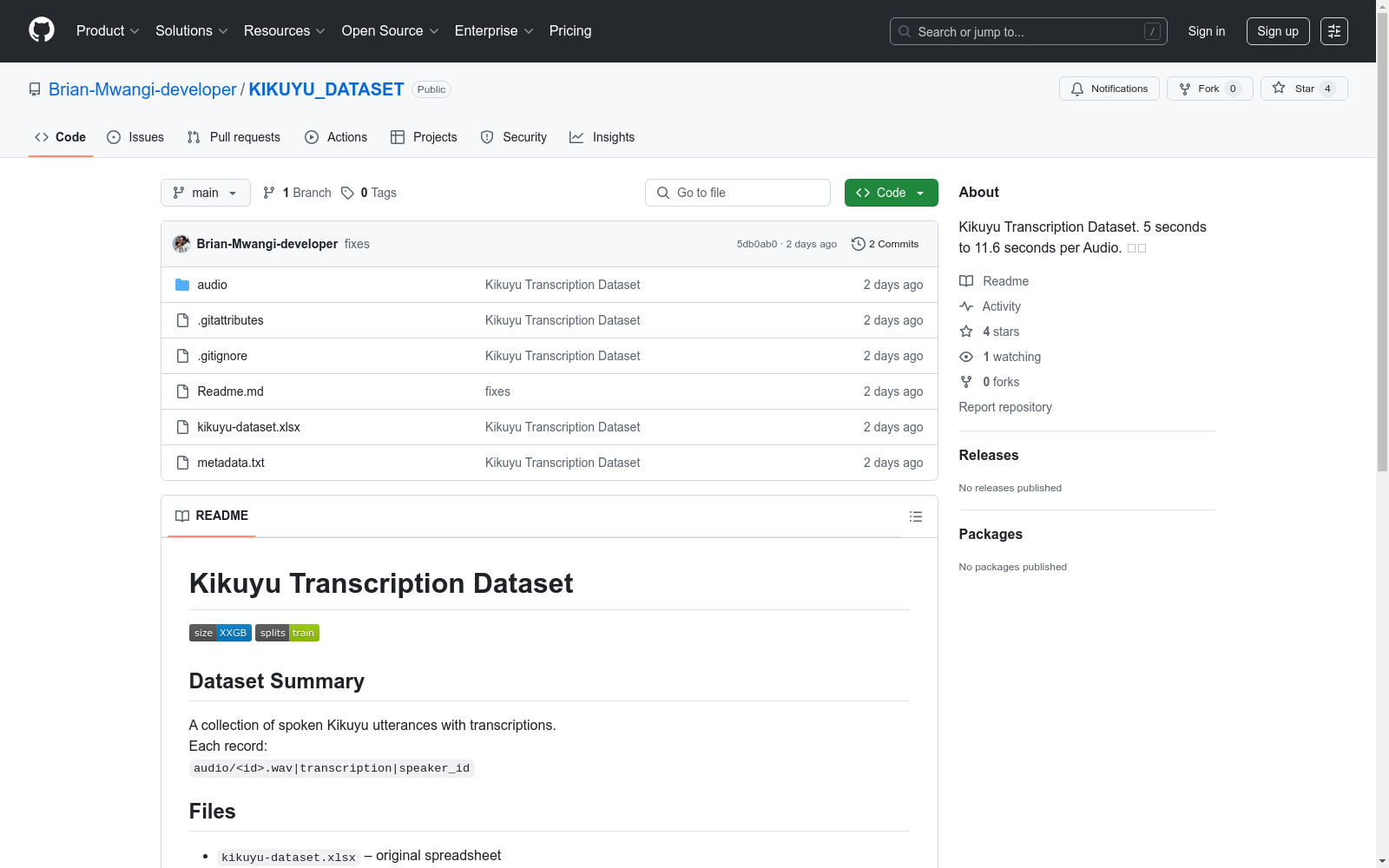Expand the Enterprise menu
Screen dimensions: 1389x868
(x=494, y=31)
